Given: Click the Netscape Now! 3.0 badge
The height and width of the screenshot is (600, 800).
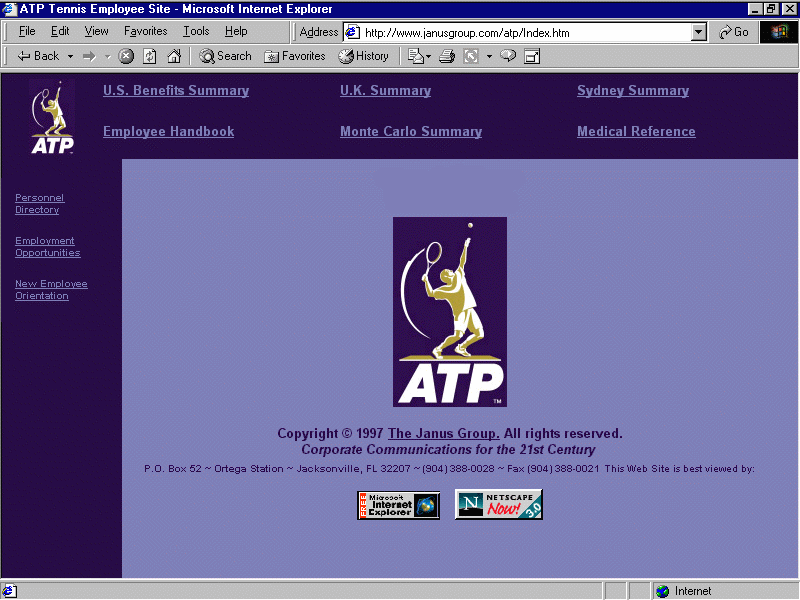Looking at the screenshot, I should click(498, 504).
